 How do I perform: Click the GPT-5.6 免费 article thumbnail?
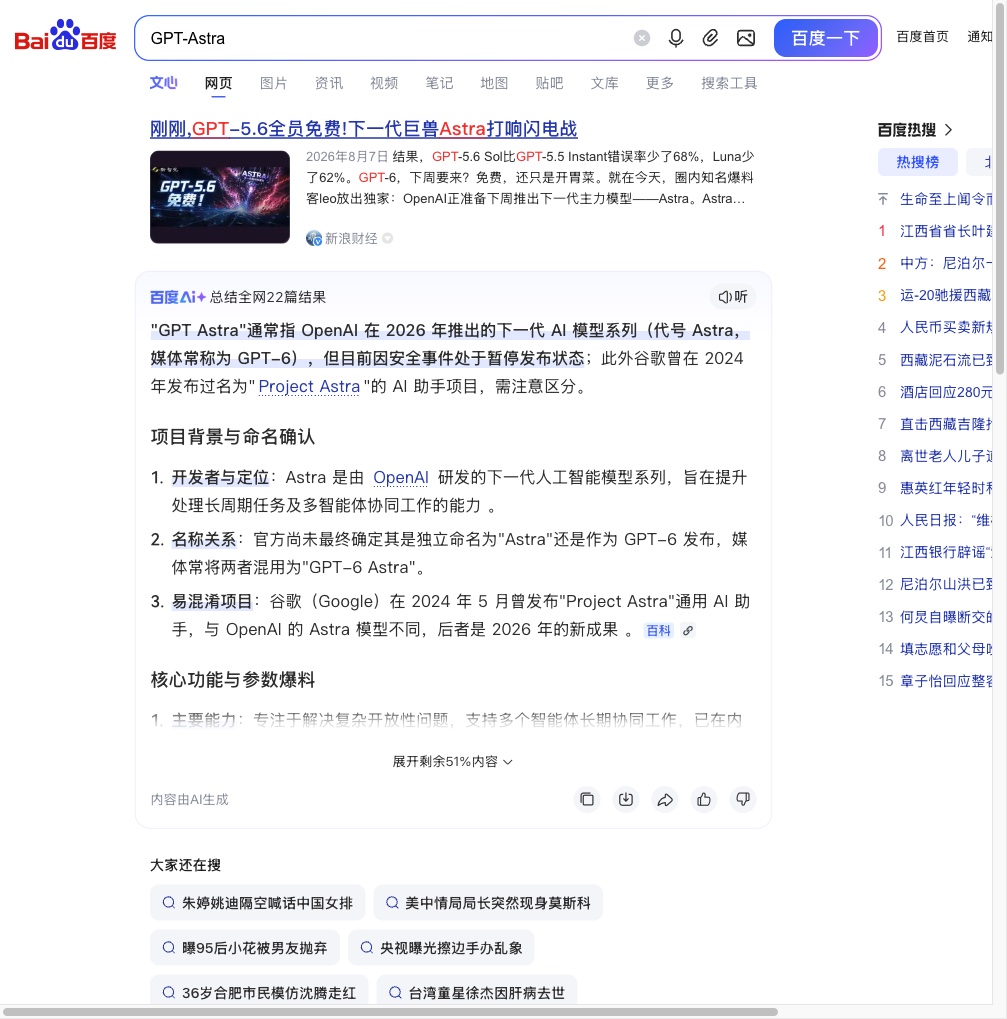coord(220,197)
